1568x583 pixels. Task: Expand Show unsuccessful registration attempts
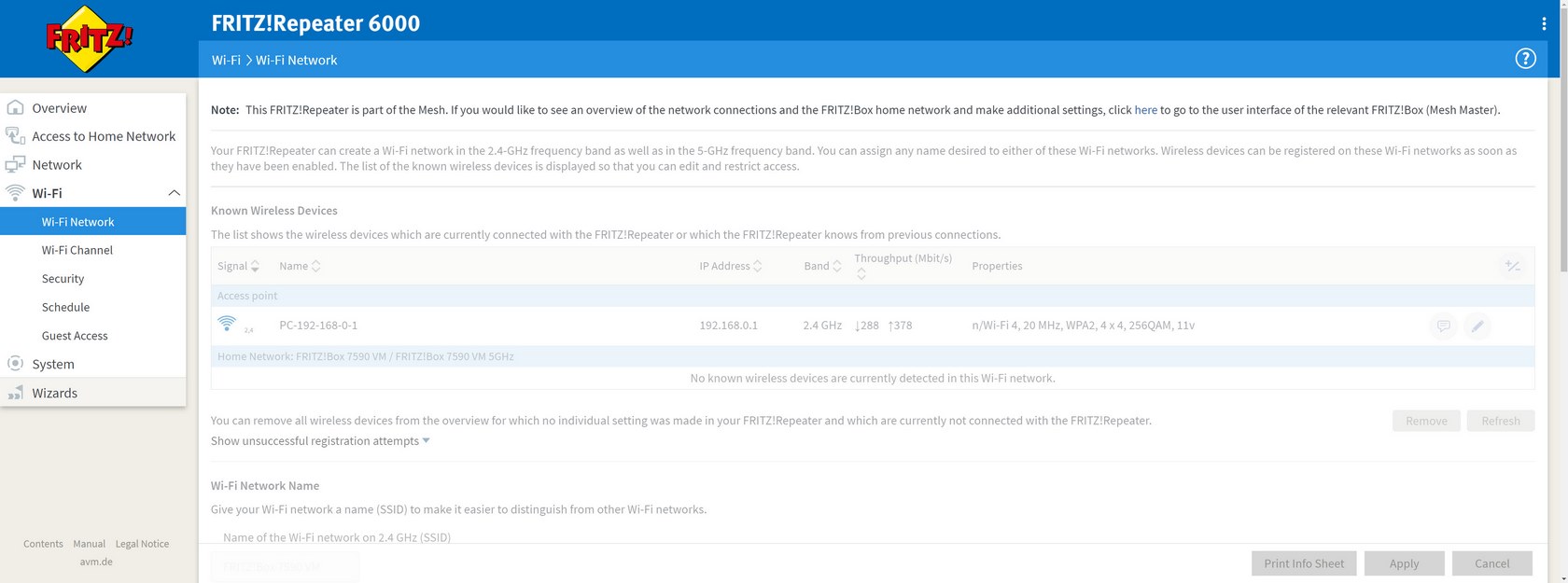click(x=320, y=440)
